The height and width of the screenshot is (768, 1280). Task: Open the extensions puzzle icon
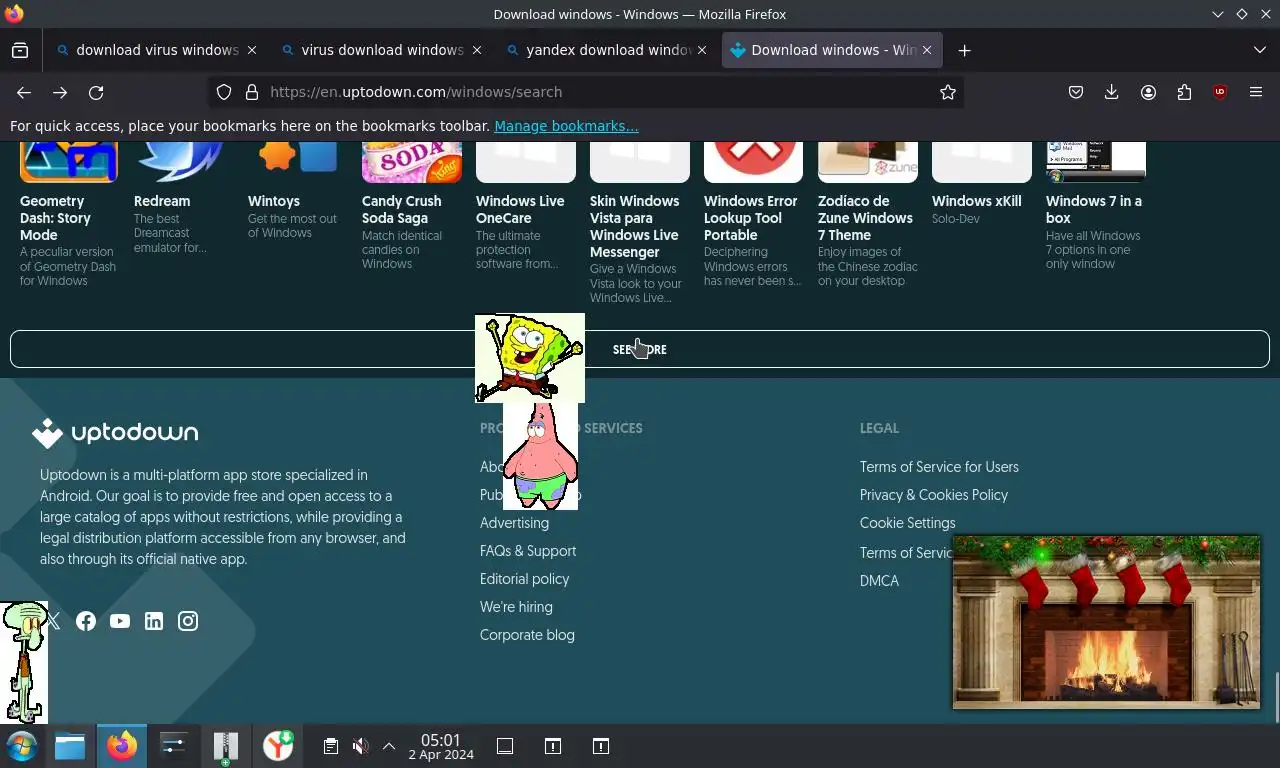pyautogui.click(x=1184, y=92)
